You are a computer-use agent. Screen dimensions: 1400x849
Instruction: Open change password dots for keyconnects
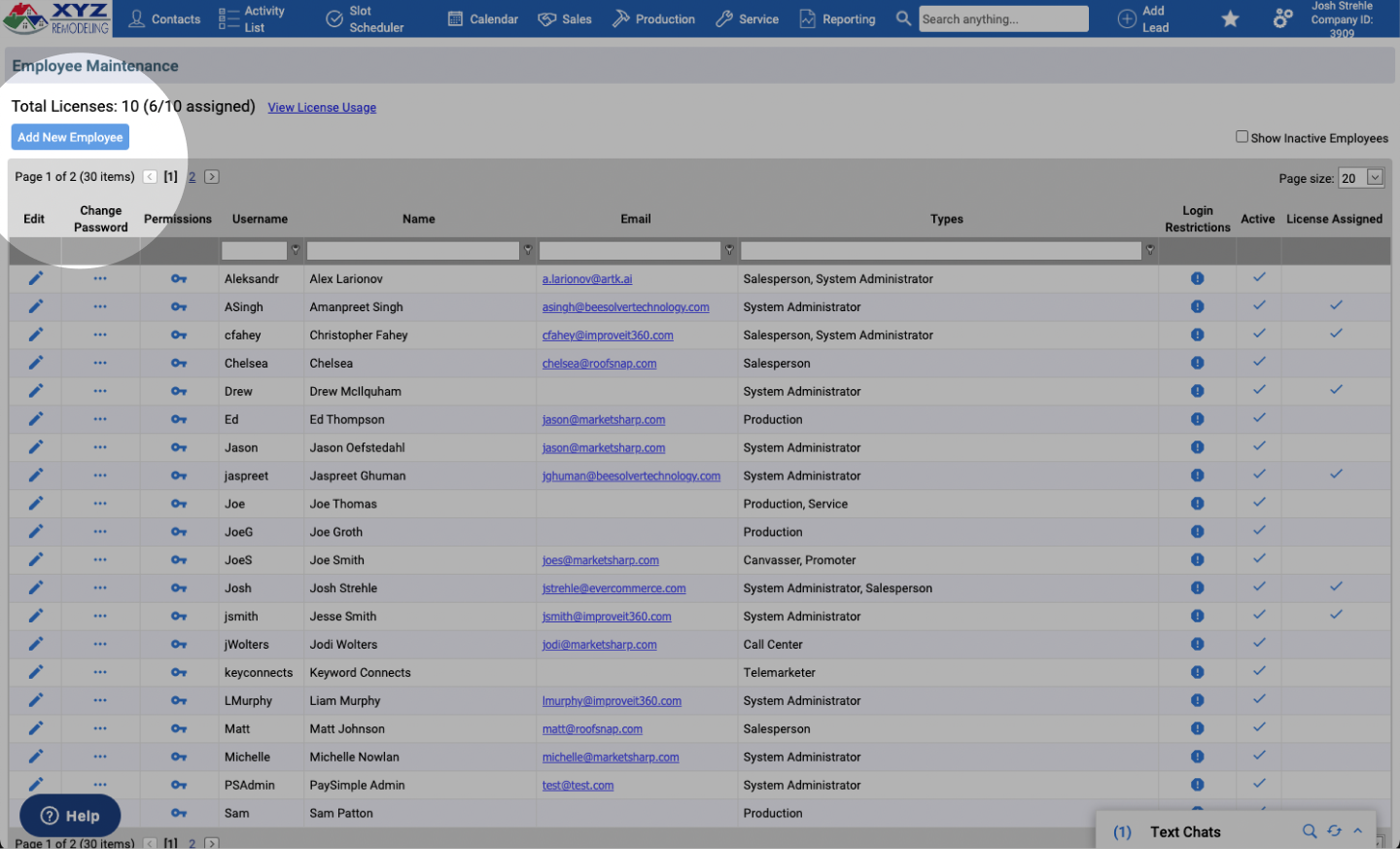[100, 672]
